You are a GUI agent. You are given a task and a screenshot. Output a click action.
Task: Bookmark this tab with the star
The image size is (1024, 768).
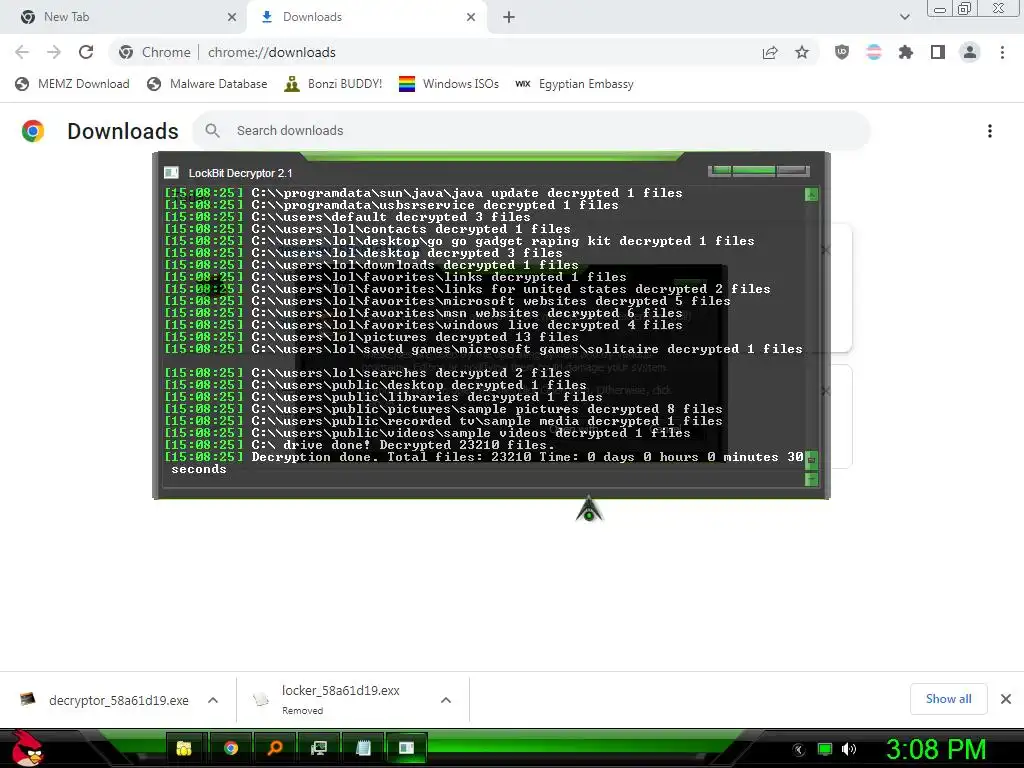click(x=802, y=52)
